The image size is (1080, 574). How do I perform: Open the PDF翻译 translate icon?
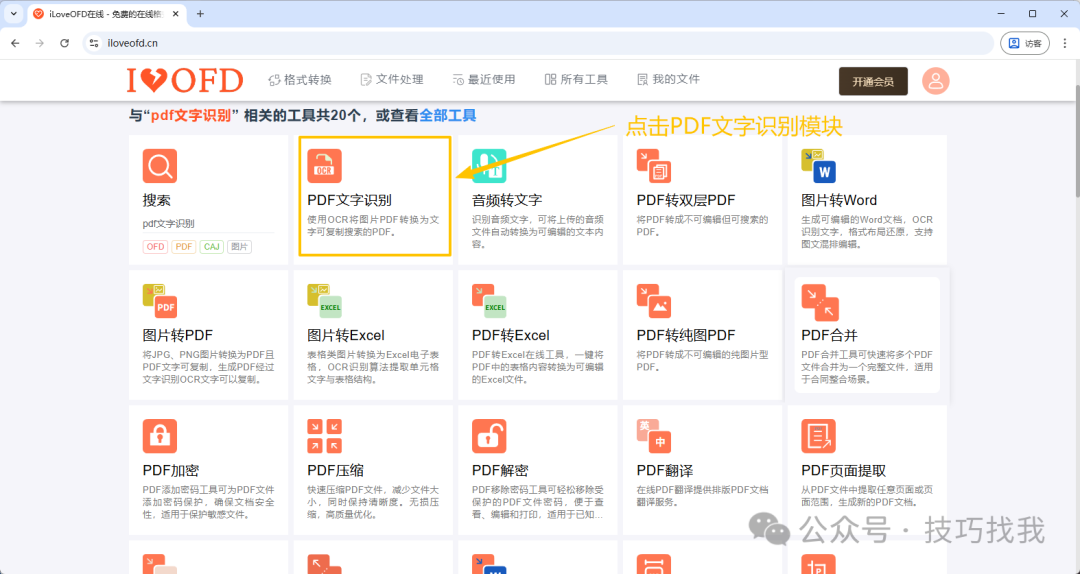tap(654, 436)
